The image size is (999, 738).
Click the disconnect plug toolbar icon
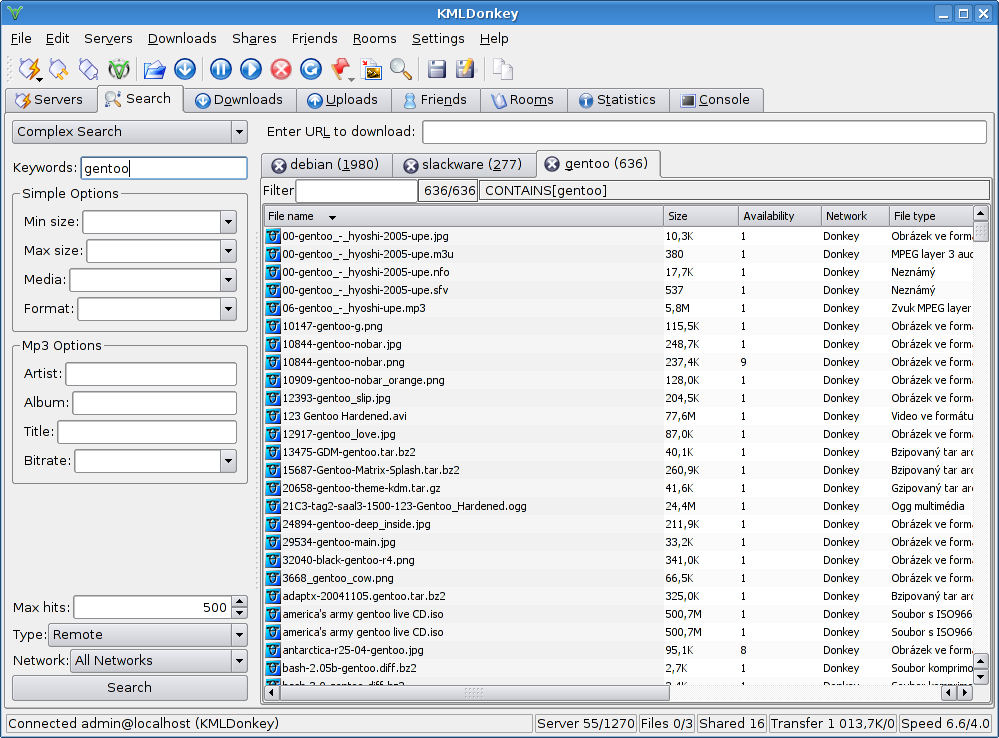(88, 69)
